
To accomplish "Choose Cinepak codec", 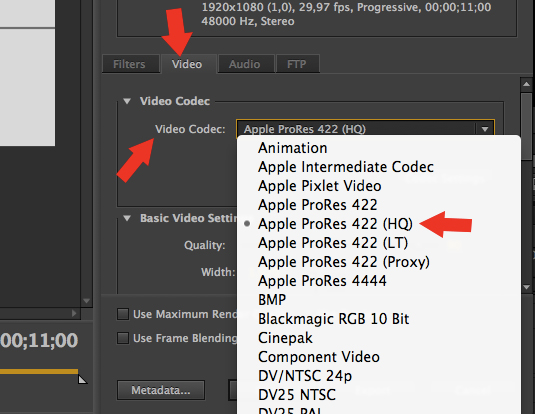I will [x=379, y=338].
